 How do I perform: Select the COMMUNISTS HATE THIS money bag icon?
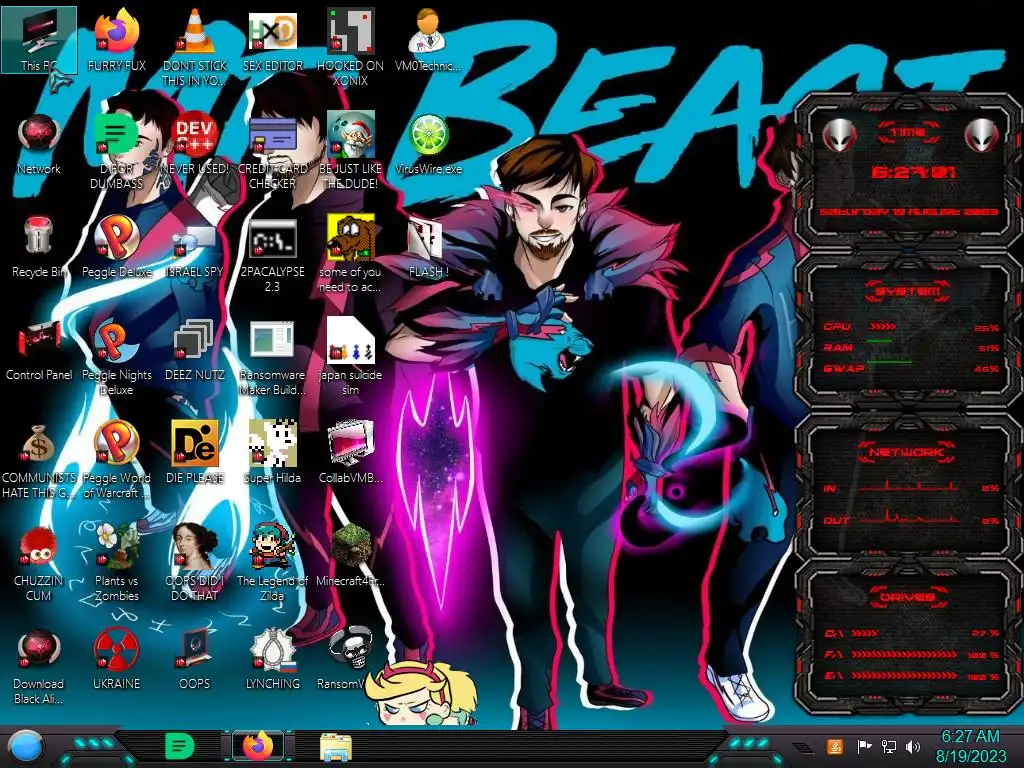(x=39, y=460)
